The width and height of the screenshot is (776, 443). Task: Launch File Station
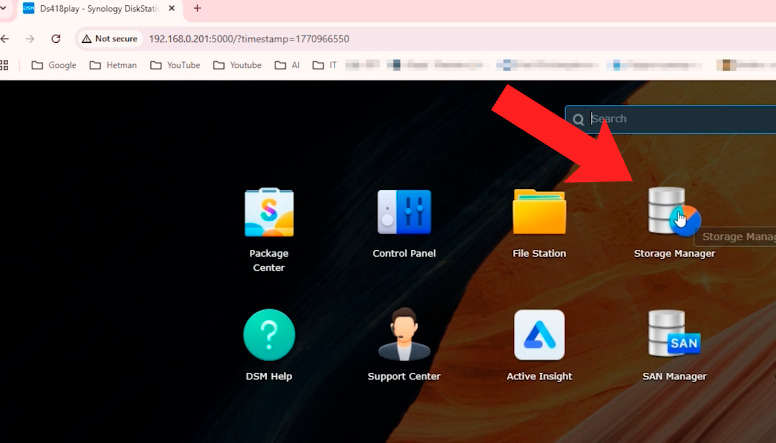click(539, 212)
